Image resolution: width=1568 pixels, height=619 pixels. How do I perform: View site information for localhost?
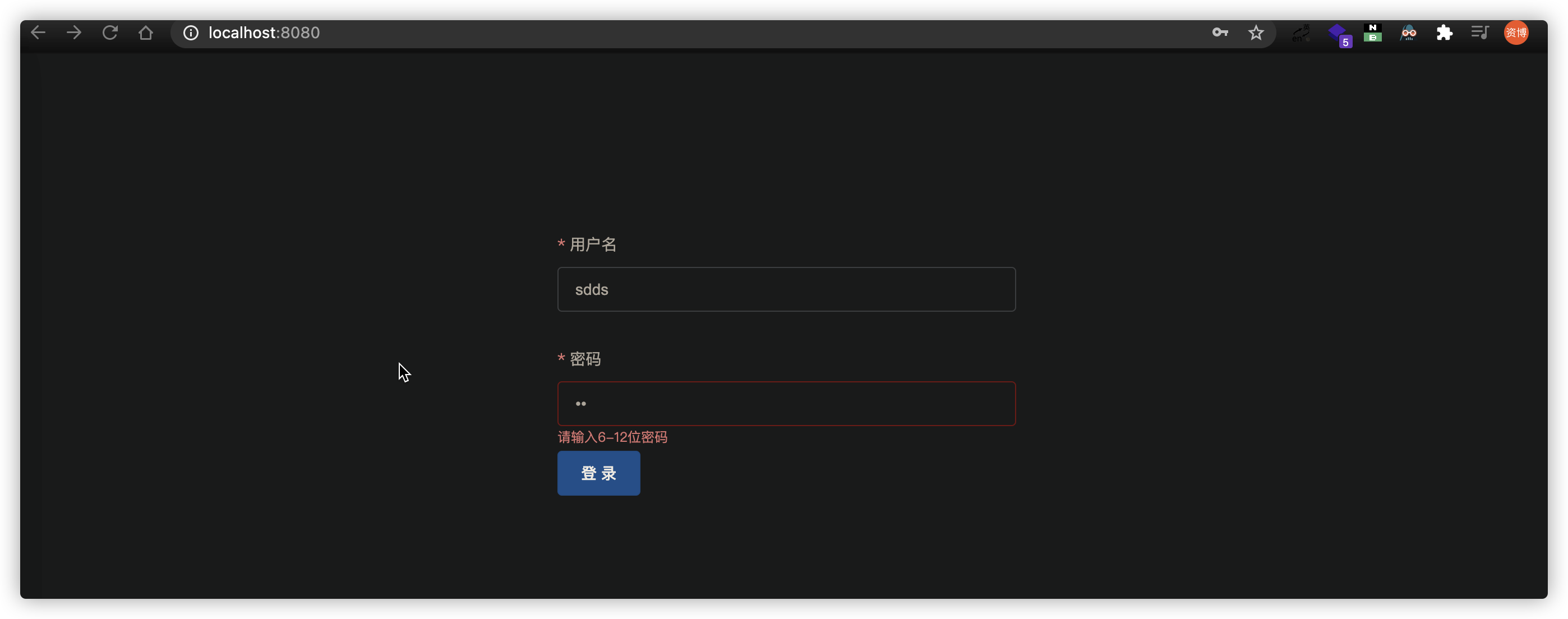click(x=191, y=33)
